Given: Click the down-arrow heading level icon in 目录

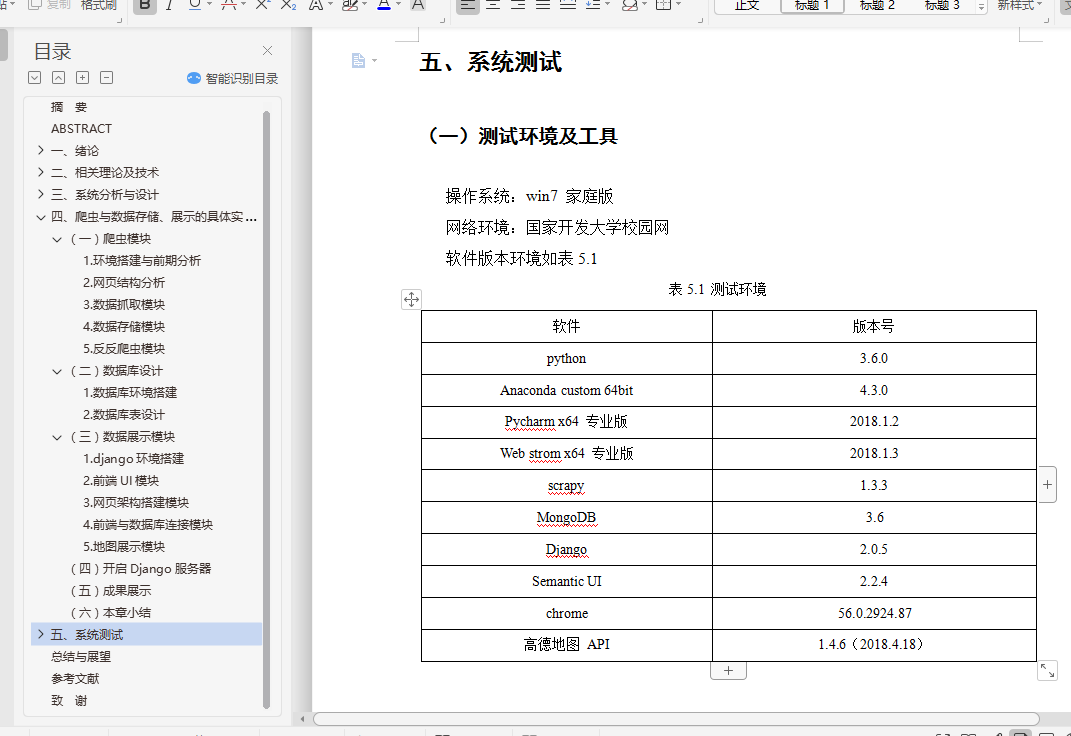Looking at the screenshot, I should point(35,78).
